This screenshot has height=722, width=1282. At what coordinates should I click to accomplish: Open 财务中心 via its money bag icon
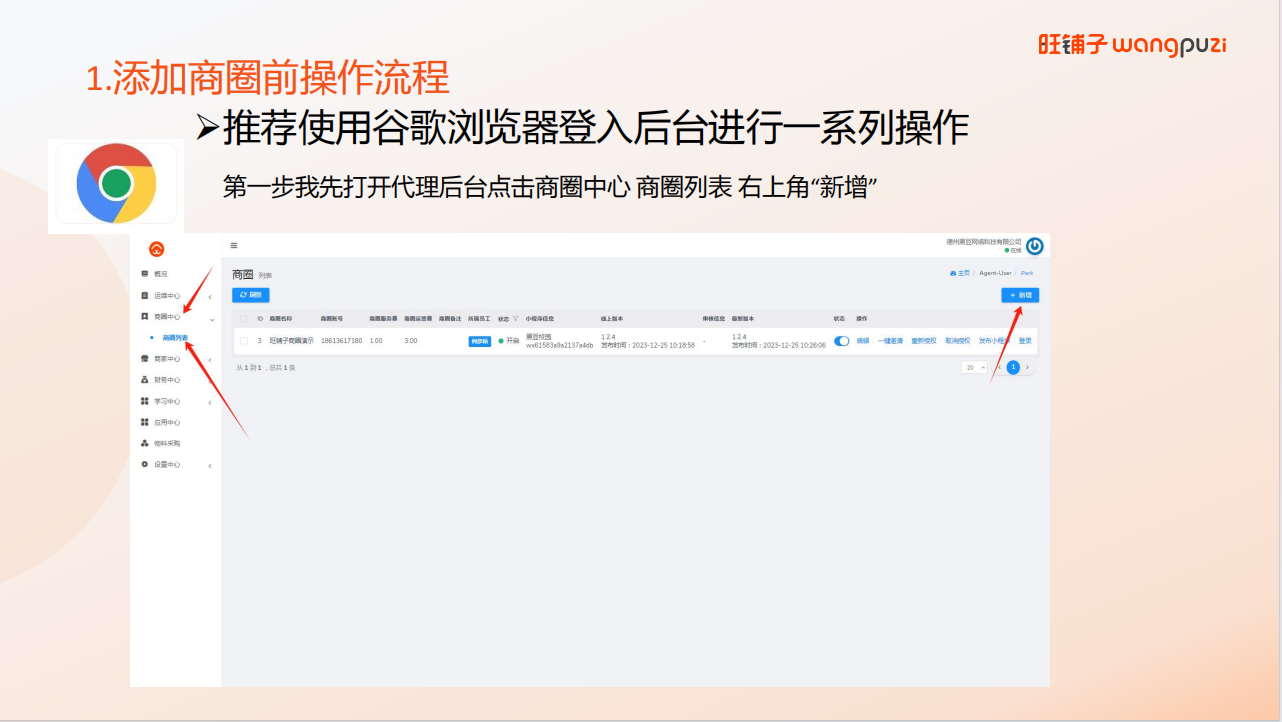pyautogui.click(x=145, y=380)
